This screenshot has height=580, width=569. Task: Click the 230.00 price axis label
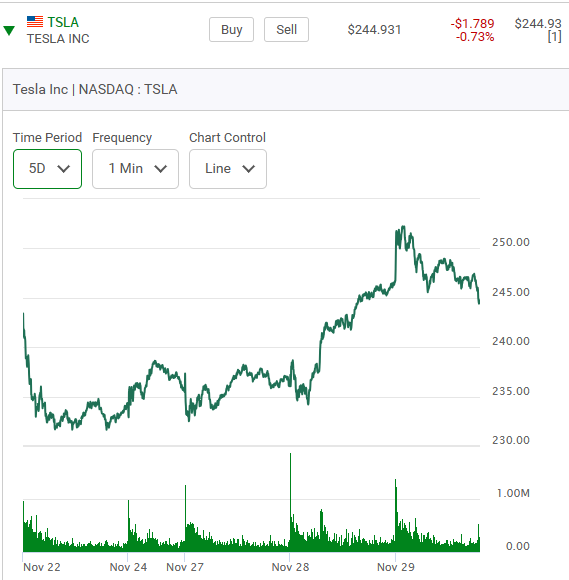click(511, 440)
